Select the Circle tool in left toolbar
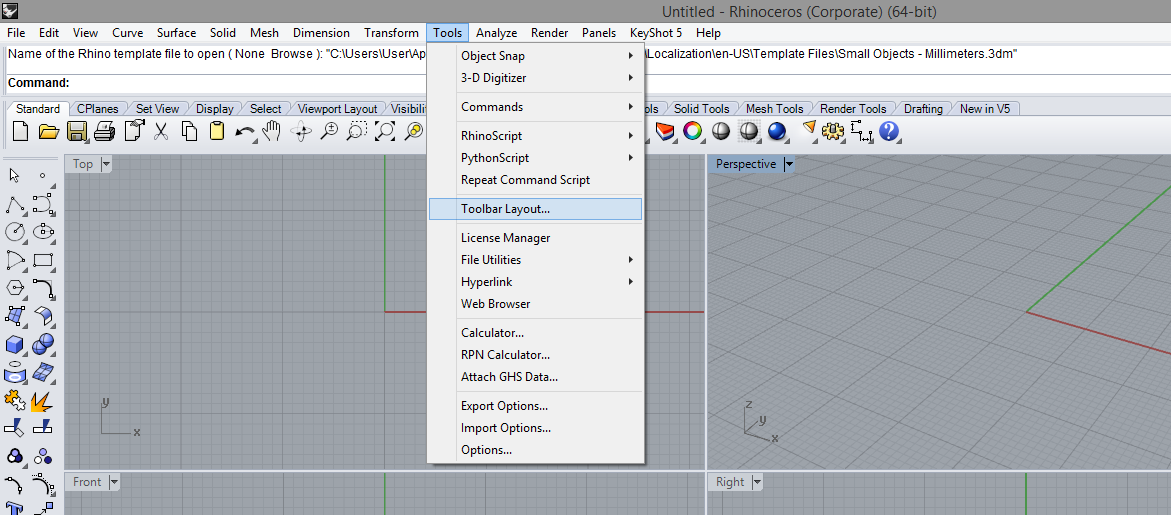This screenshot has height=515, width=1171. coord(14,231)
